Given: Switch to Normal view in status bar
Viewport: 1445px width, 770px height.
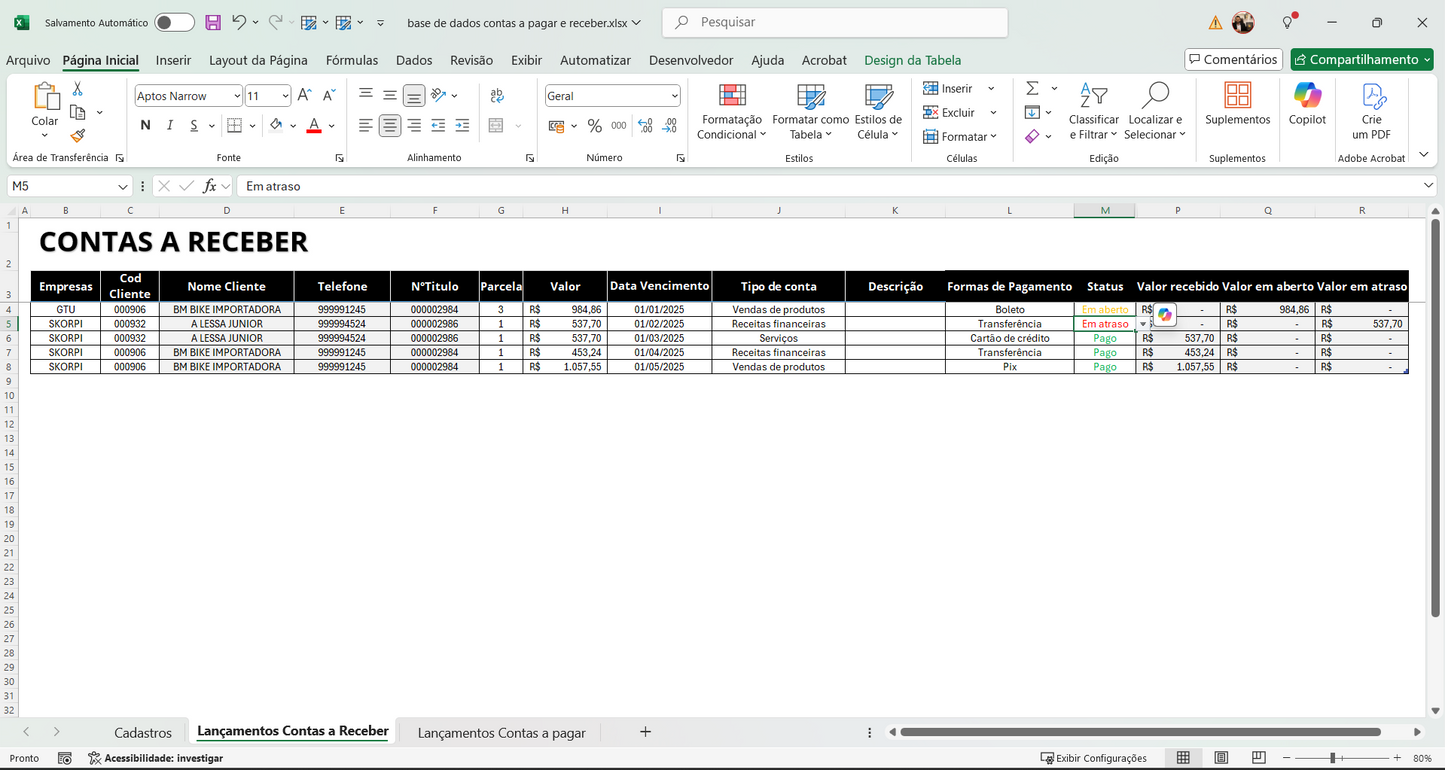Looking at the screenshot, I should point(1184,757).
